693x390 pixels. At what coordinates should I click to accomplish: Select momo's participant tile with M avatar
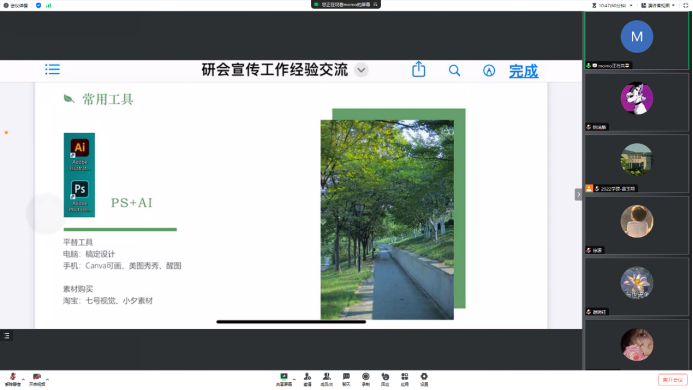click(x=636, y=41)
